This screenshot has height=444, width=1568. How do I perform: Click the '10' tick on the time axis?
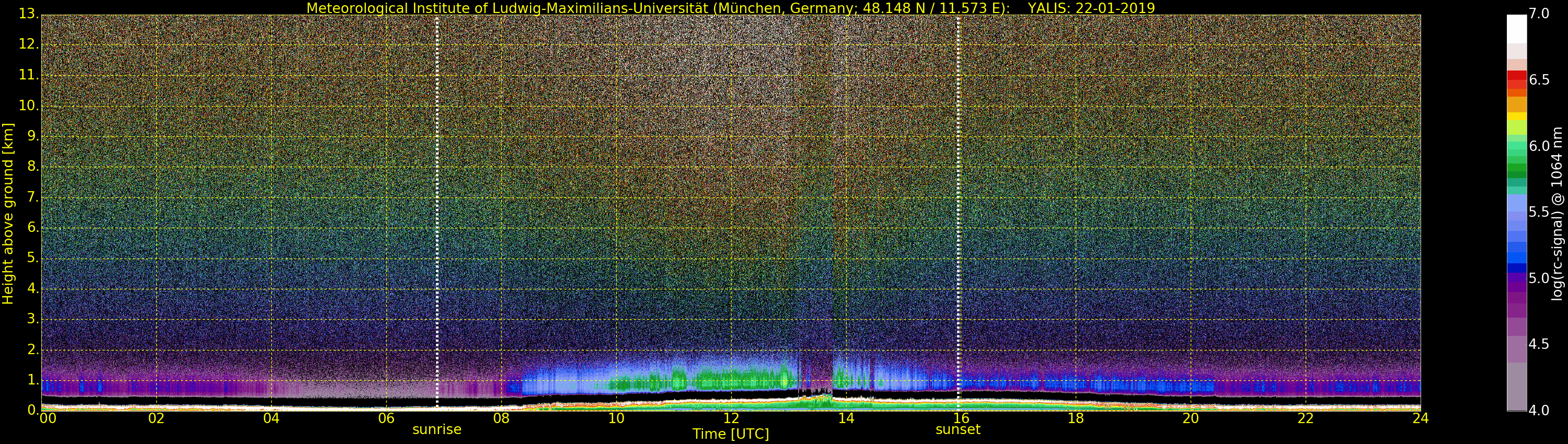click(x=616, y=418)
